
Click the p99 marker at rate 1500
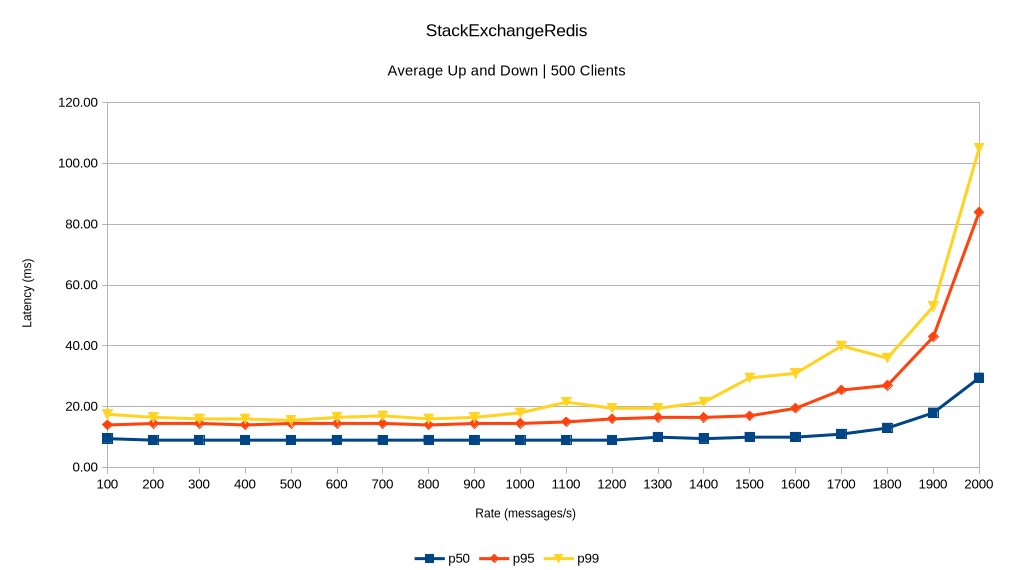click(x=749, y=377)
